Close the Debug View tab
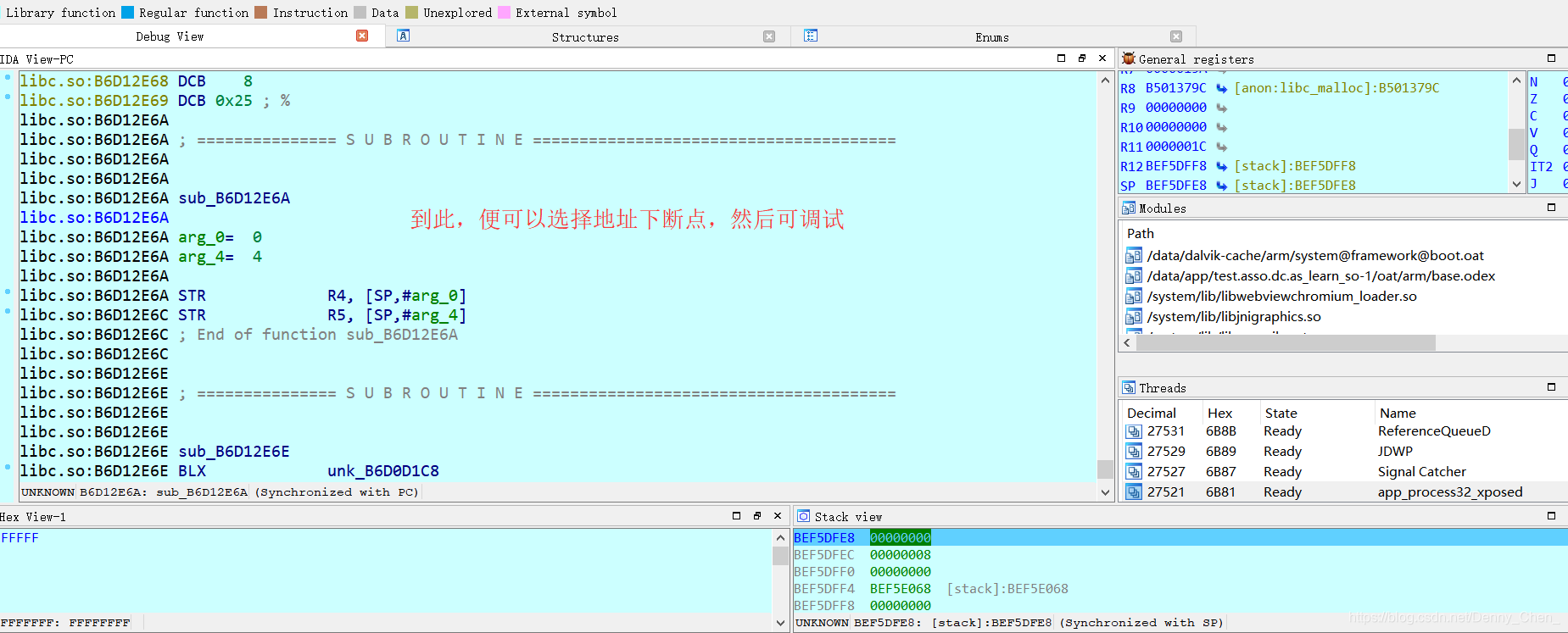 tap(362, 36)
